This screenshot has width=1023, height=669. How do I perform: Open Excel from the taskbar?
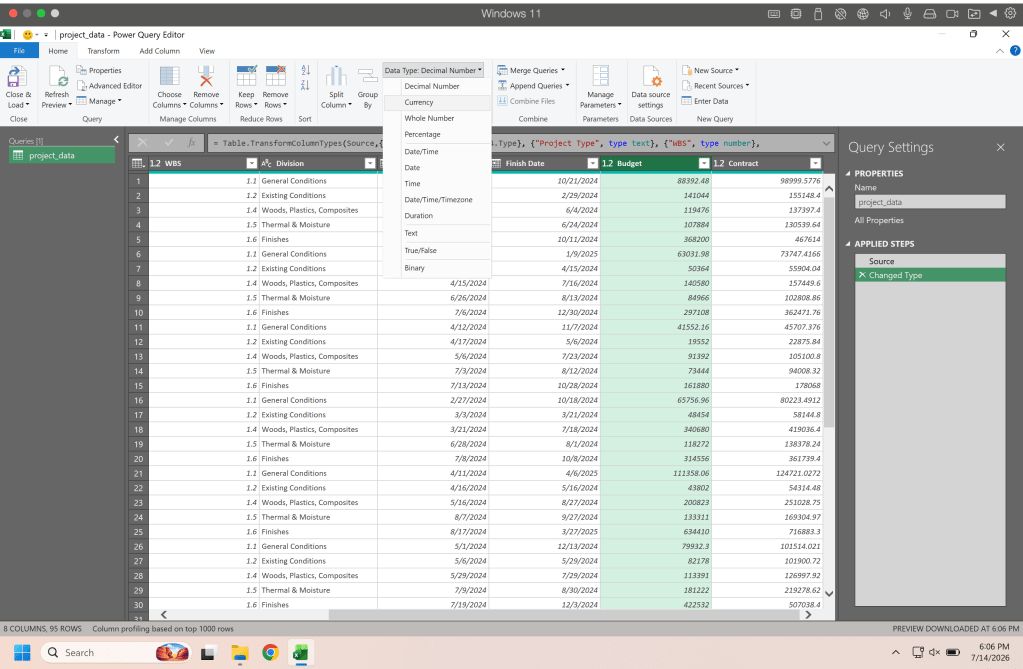[300, 652]
